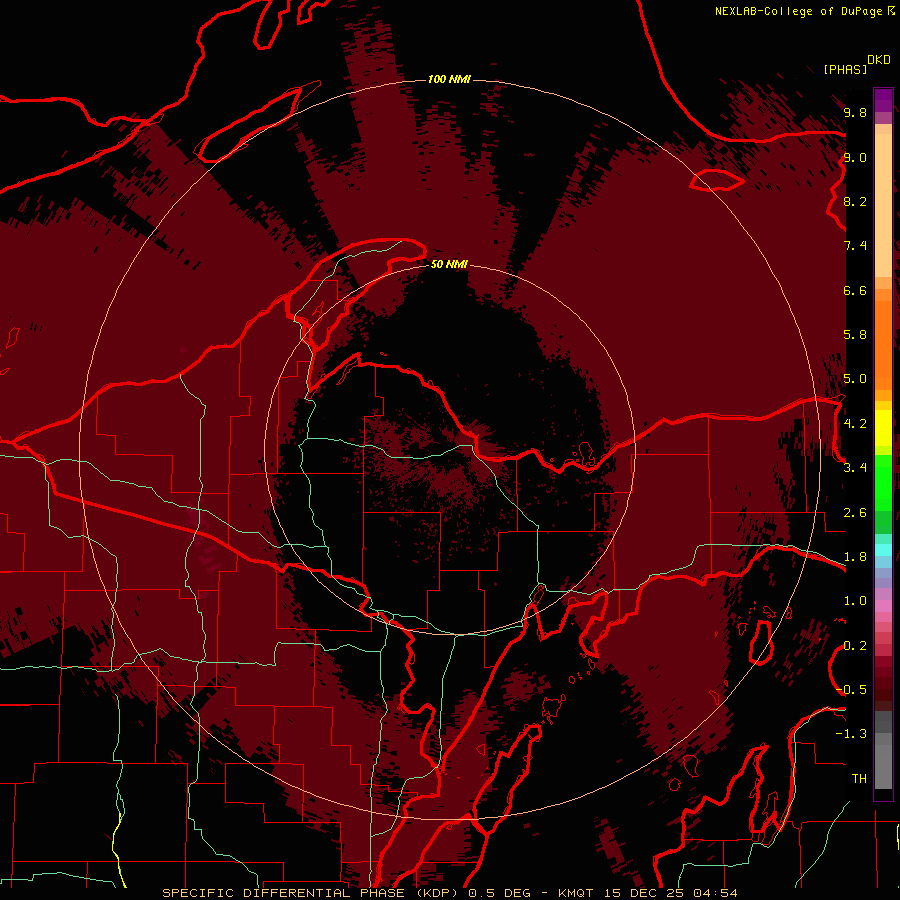Click the Specific Differential Phase KMQT caption
Screen dimensions: 900x900
click(449, 893)
